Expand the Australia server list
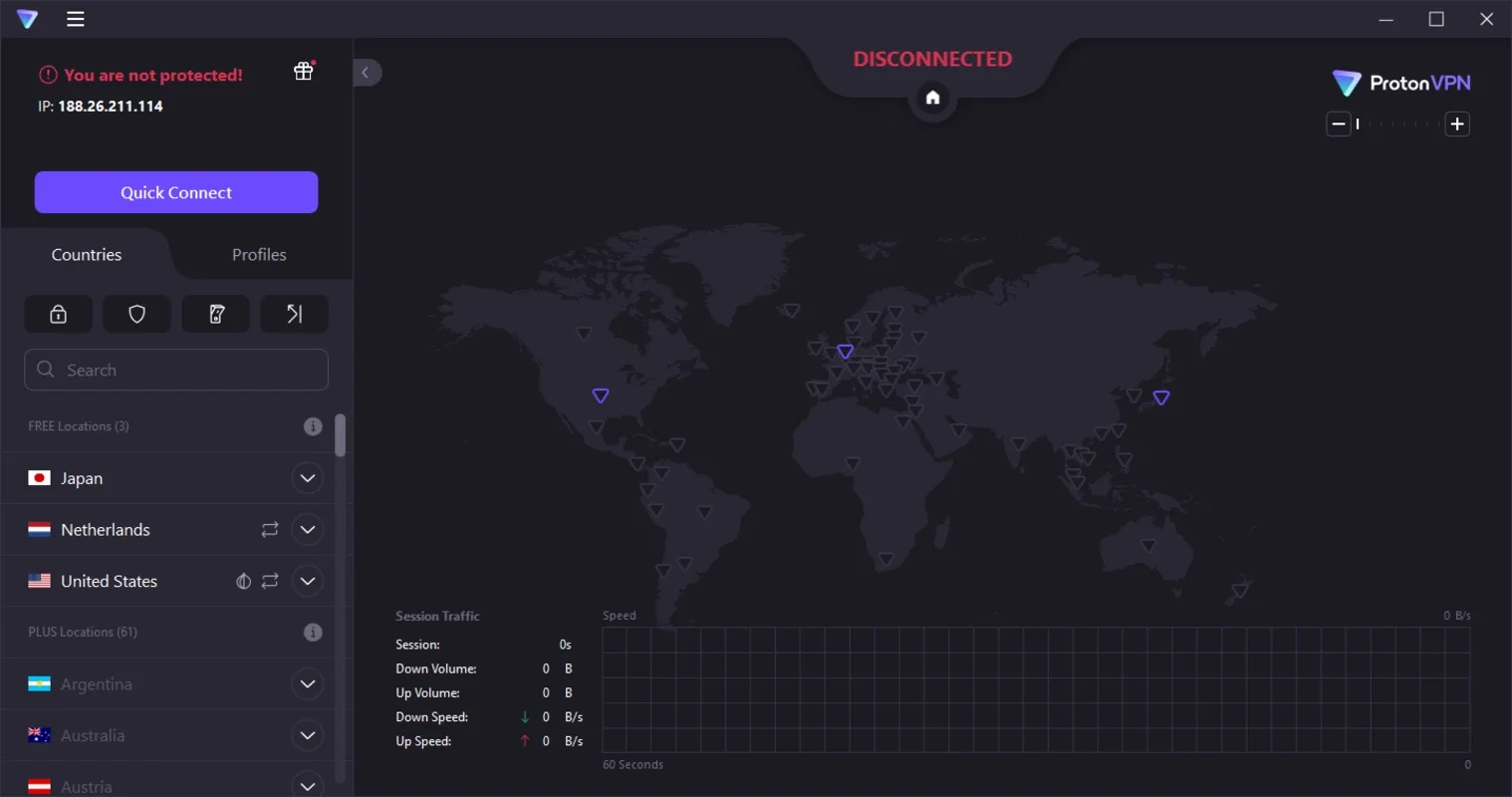 click(x=307, y=735)
